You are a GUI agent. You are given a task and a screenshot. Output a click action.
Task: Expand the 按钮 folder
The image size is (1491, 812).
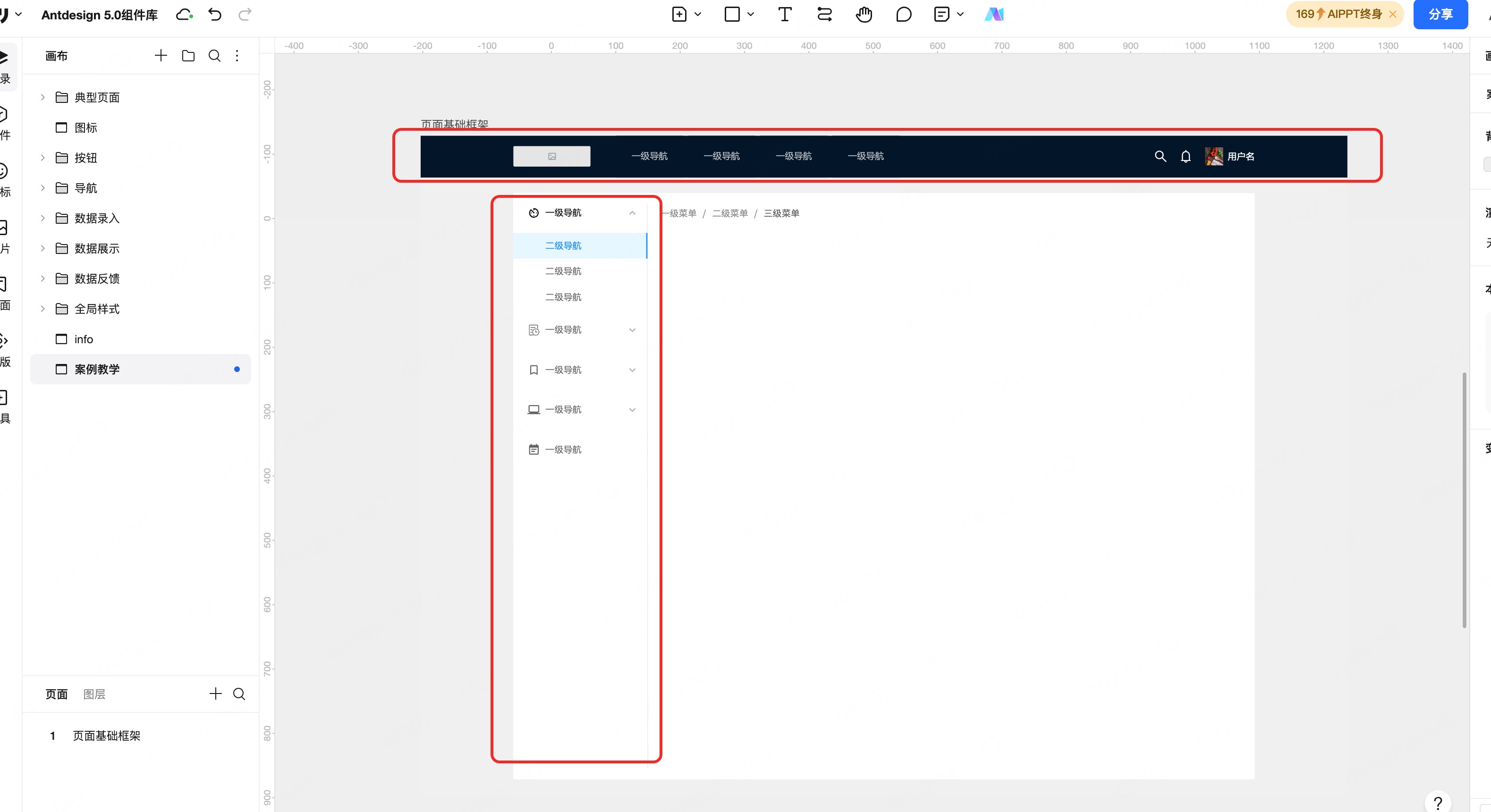[x=42, y=157]
